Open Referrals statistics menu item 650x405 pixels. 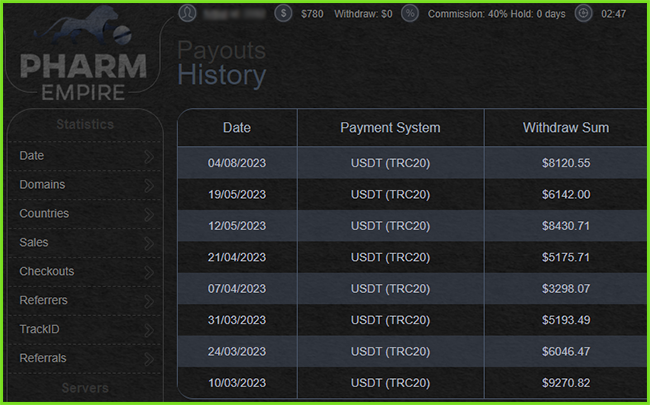(x=42, y=358)
